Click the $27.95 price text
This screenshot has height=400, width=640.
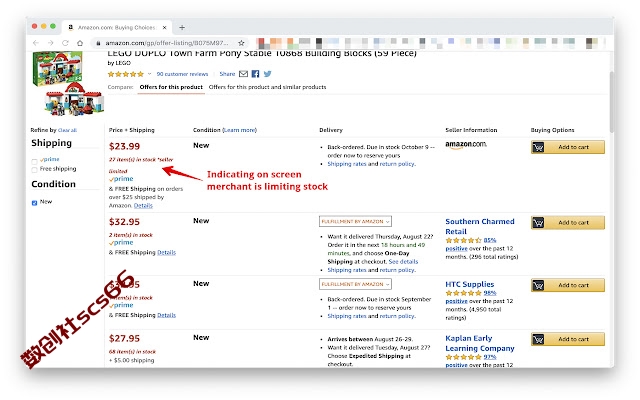(124, 338)
